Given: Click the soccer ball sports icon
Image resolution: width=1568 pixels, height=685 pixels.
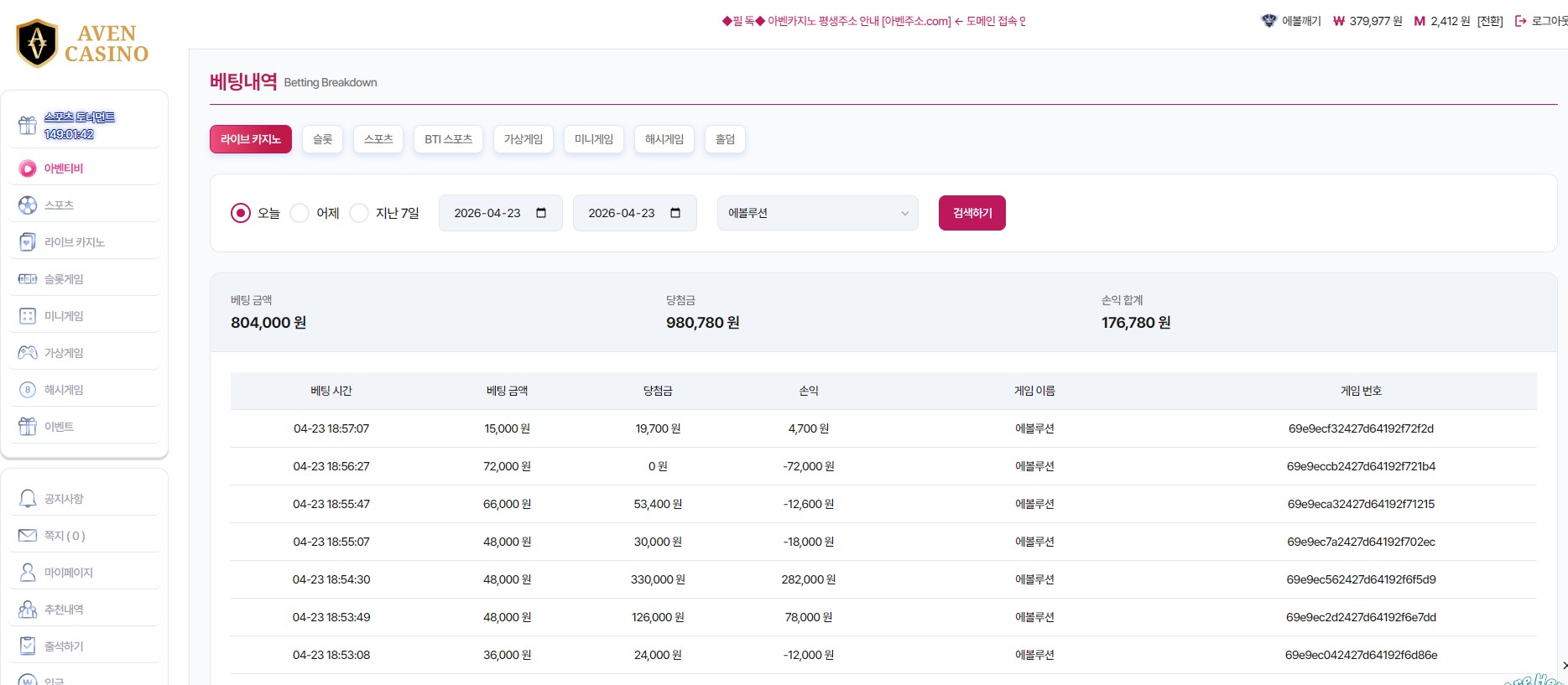Looking at the screenshot, I should point(28,205).
